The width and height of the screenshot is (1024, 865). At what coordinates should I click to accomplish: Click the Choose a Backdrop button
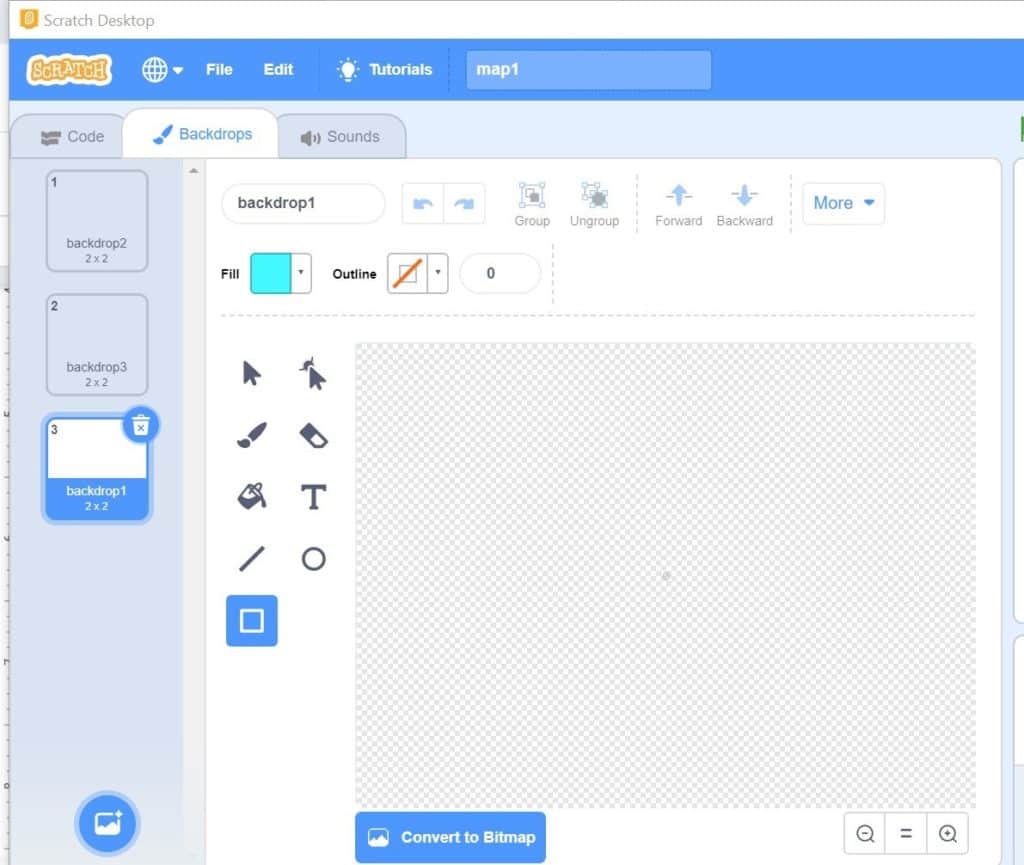(107, 823)
